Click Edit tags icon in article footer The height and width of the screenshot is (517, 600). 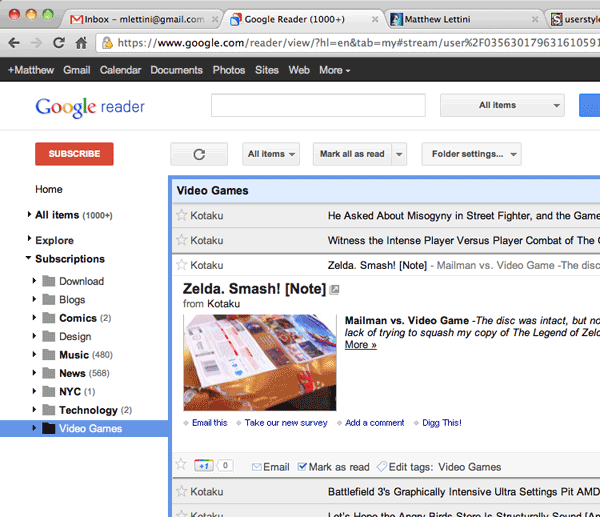[x=382, y=466]
